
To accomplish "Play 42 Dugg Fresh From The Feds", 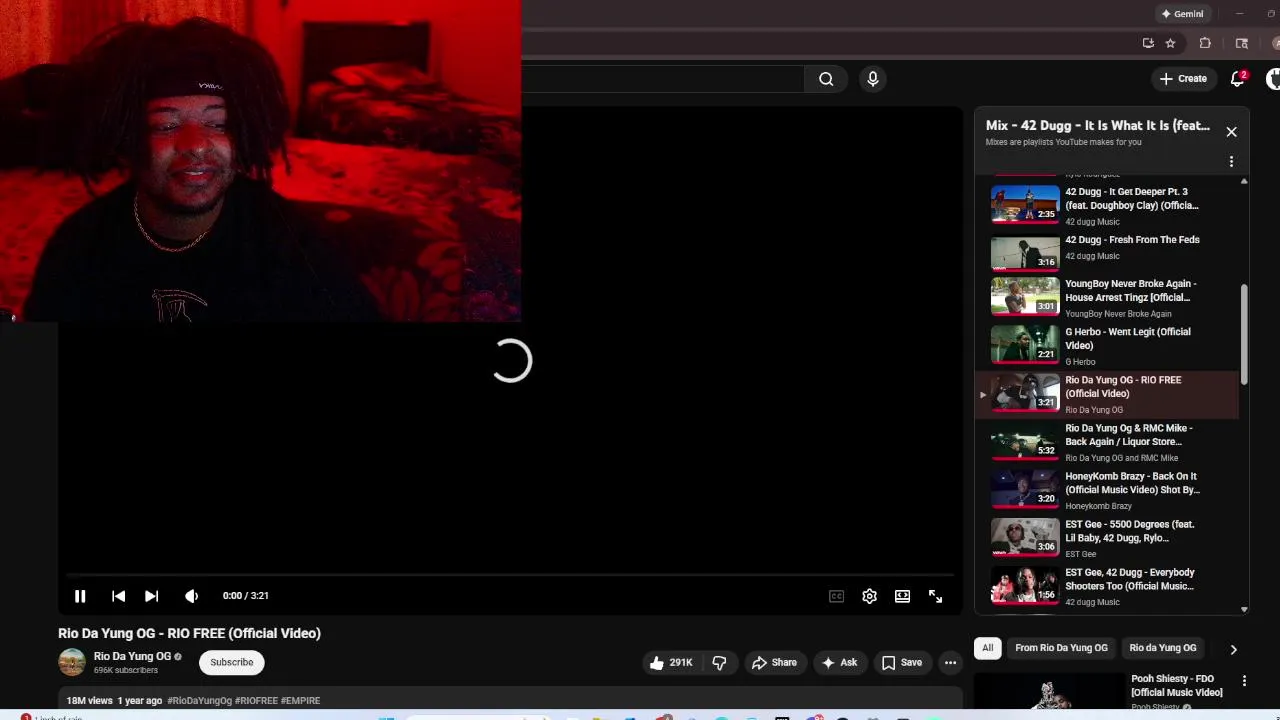I will (1106, 253).
